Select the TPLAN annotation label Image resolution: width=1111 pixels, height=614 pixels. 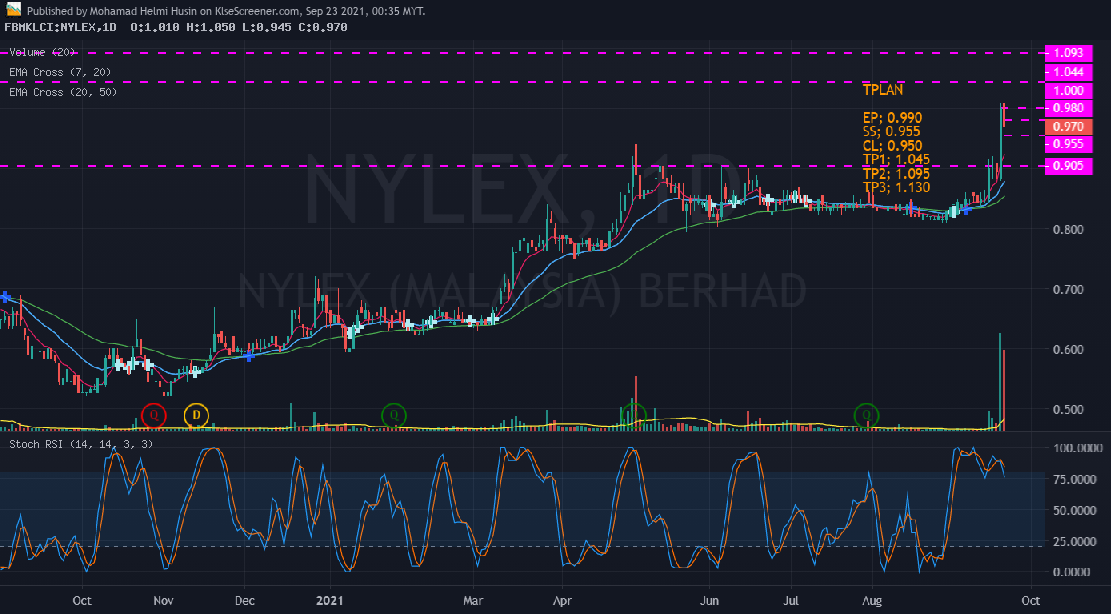(x=882, y=90)
